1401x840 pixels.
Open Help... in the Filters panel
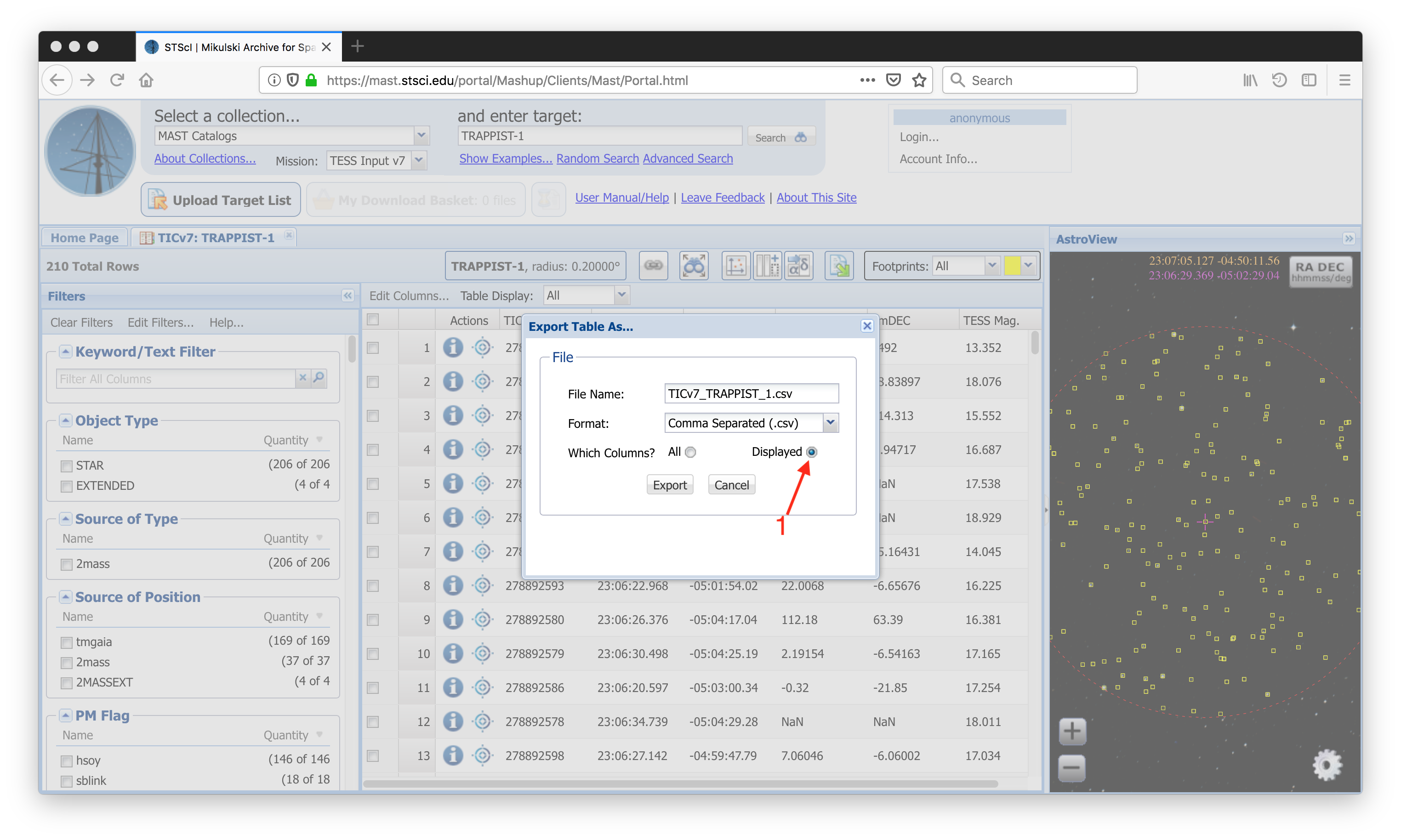[227, 322]
